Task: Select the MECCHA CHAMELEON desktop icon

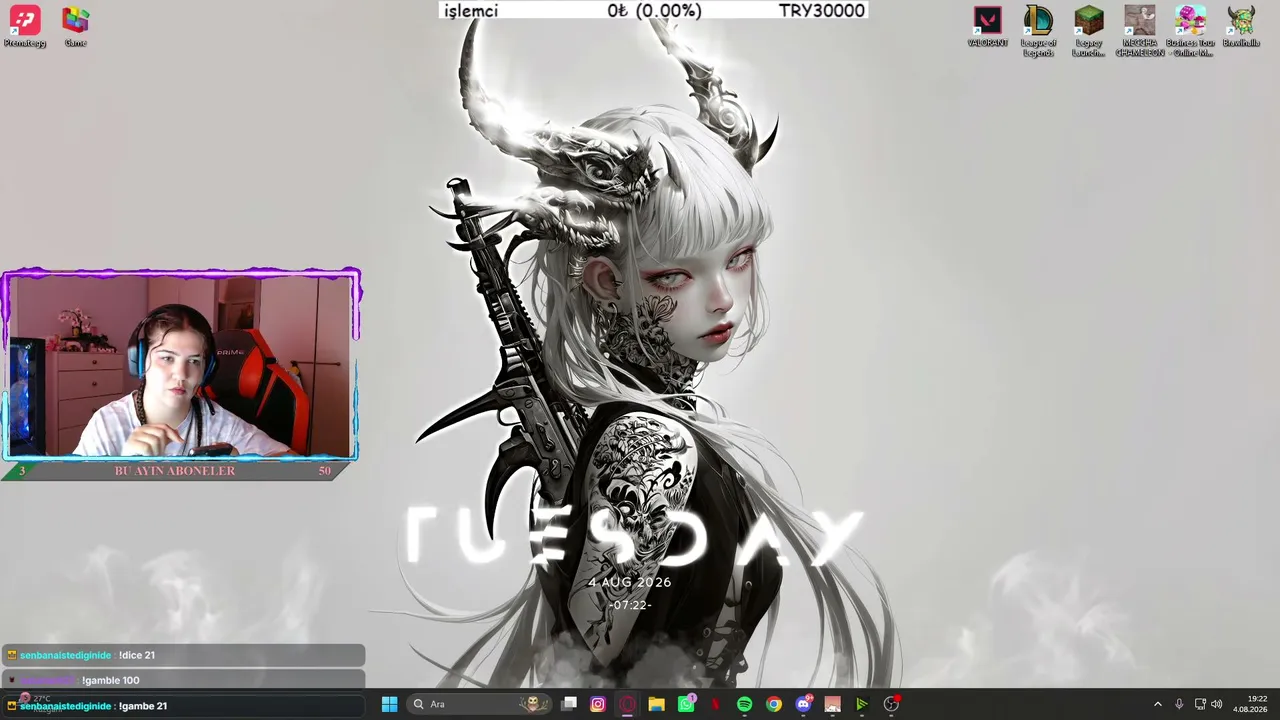Action: 1139,31
